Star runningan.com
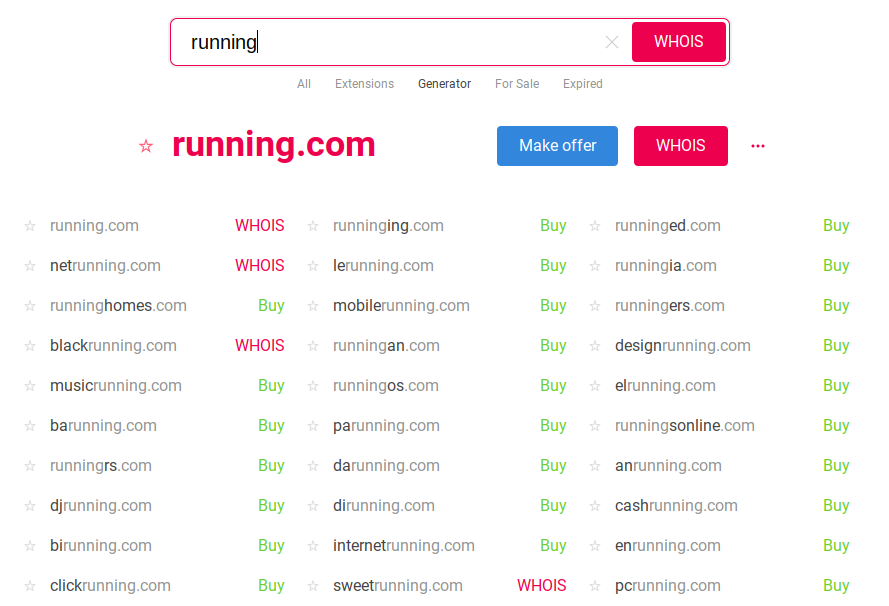The height and width of the screenshot is (606, 889). [x=312, y=346]
